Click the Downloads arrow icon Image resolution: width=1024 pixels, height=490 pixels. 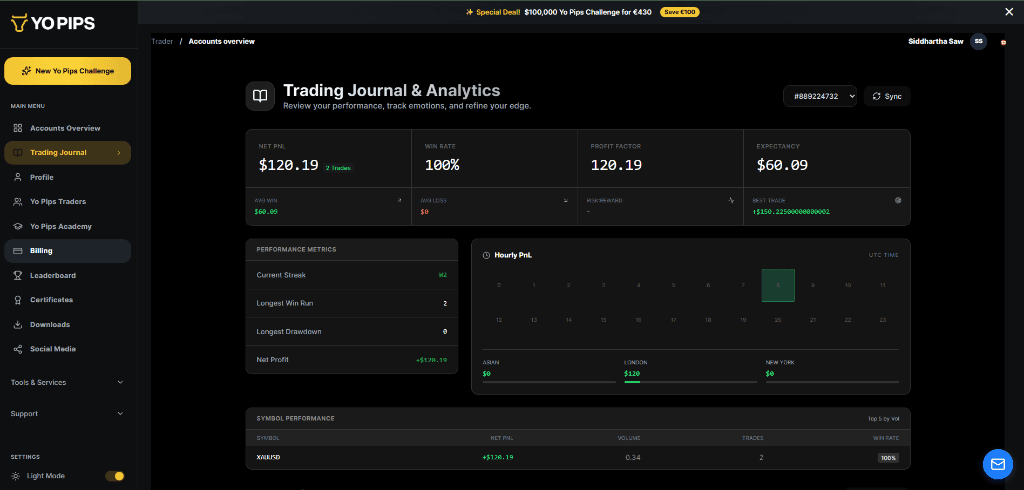point(18,324)
